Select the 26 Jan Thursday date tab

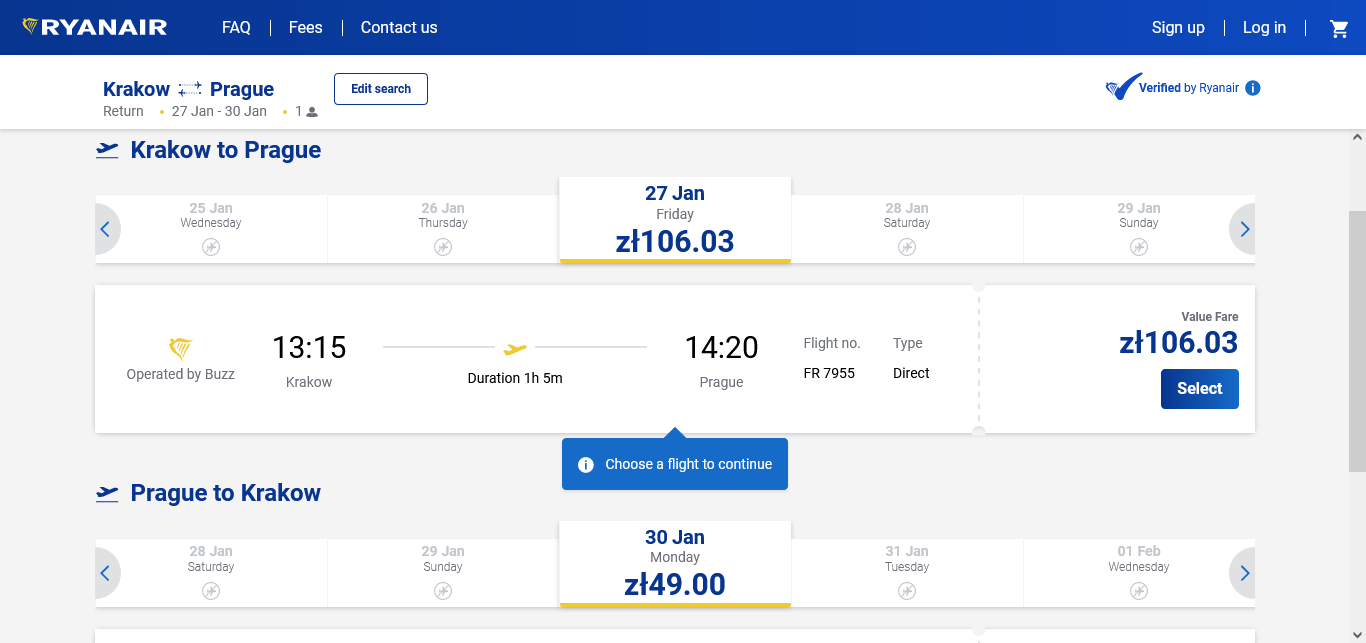click(443, 229)
